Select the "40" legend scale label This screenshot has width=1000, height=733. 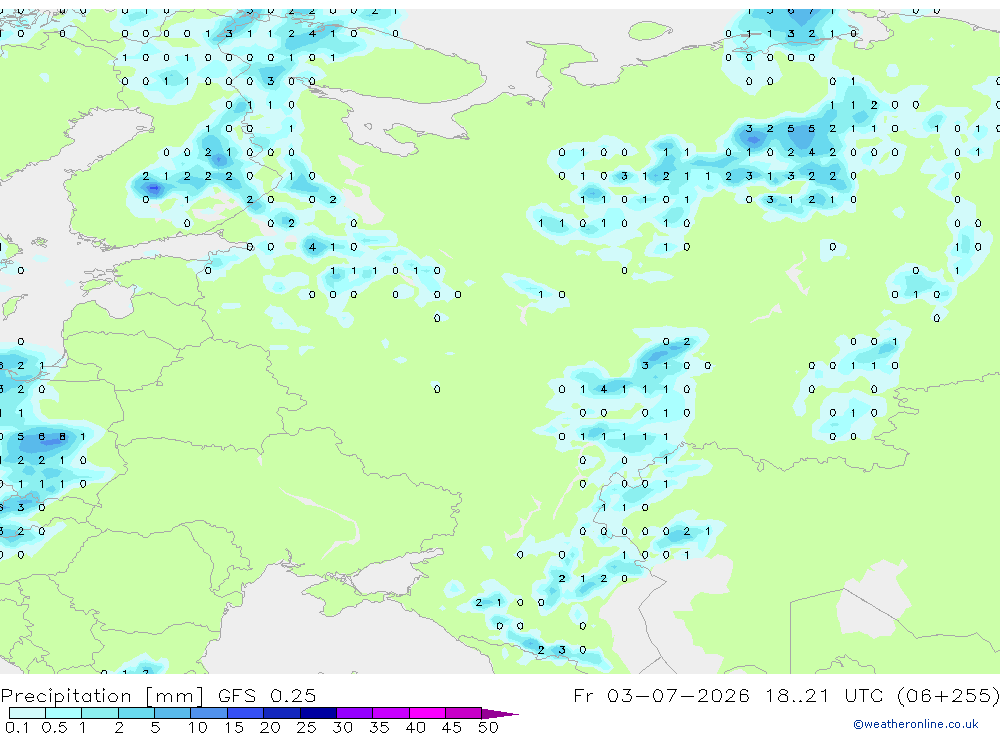(x=415, y=727)
